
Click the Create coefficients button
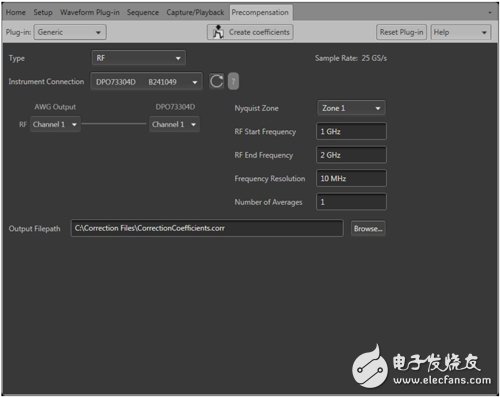click(x=250, y=32)
